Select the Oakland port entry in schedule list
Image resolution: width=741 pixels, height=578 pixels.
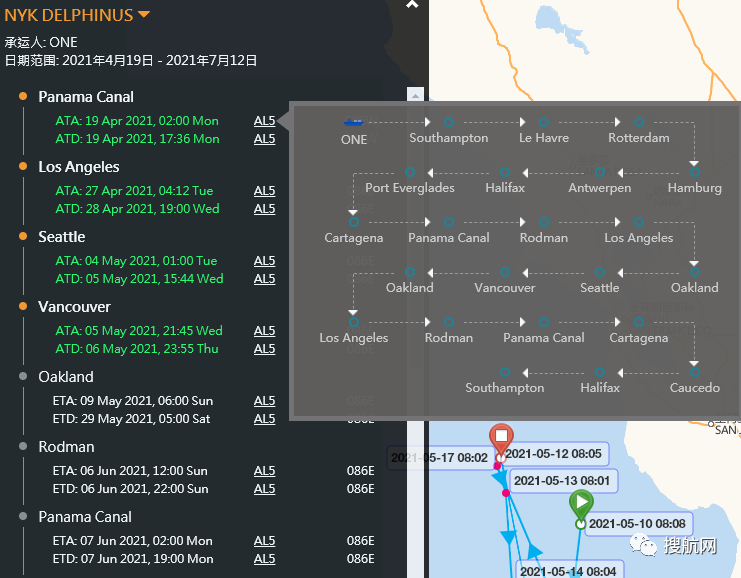click(66, 377)
